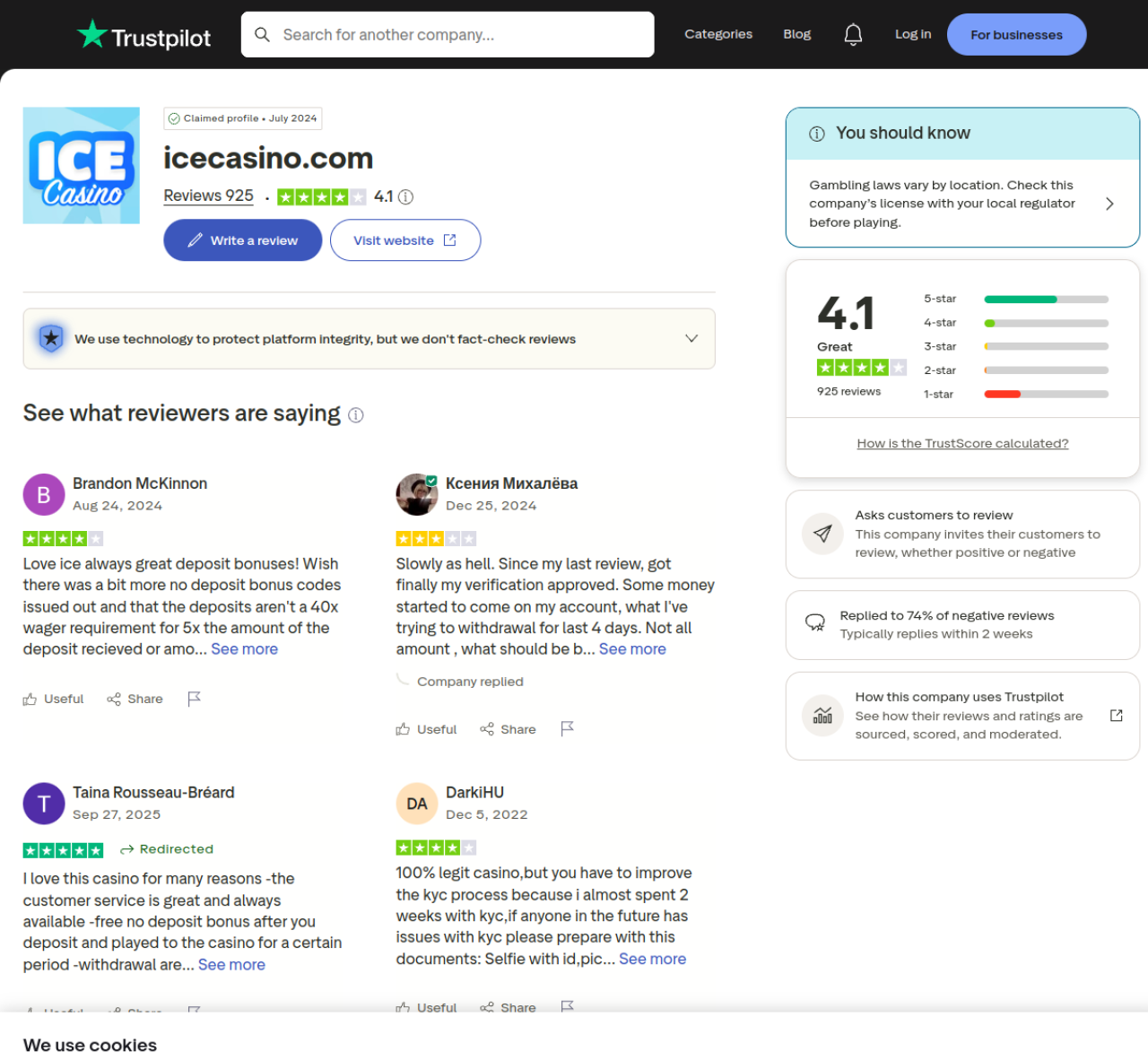Click Ксения Михалёва's three-star rating

point(437,539)
